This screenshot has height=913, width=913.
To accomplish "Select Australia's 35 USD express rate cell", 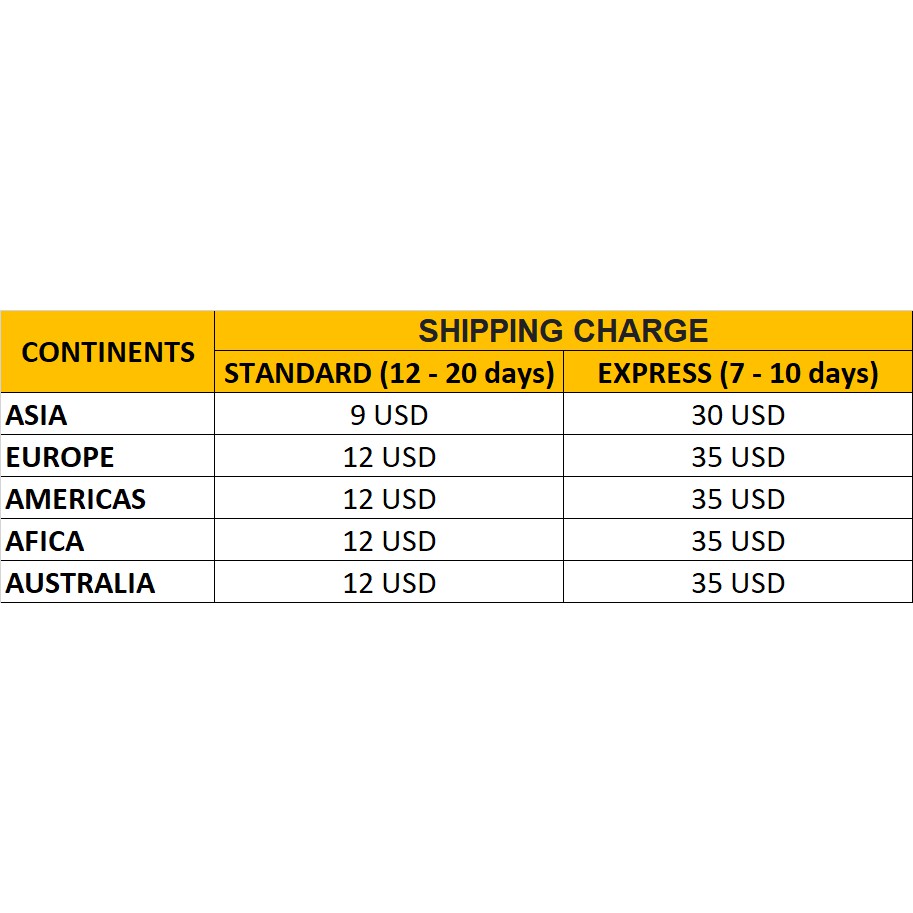I will click(x=738, y=583).
